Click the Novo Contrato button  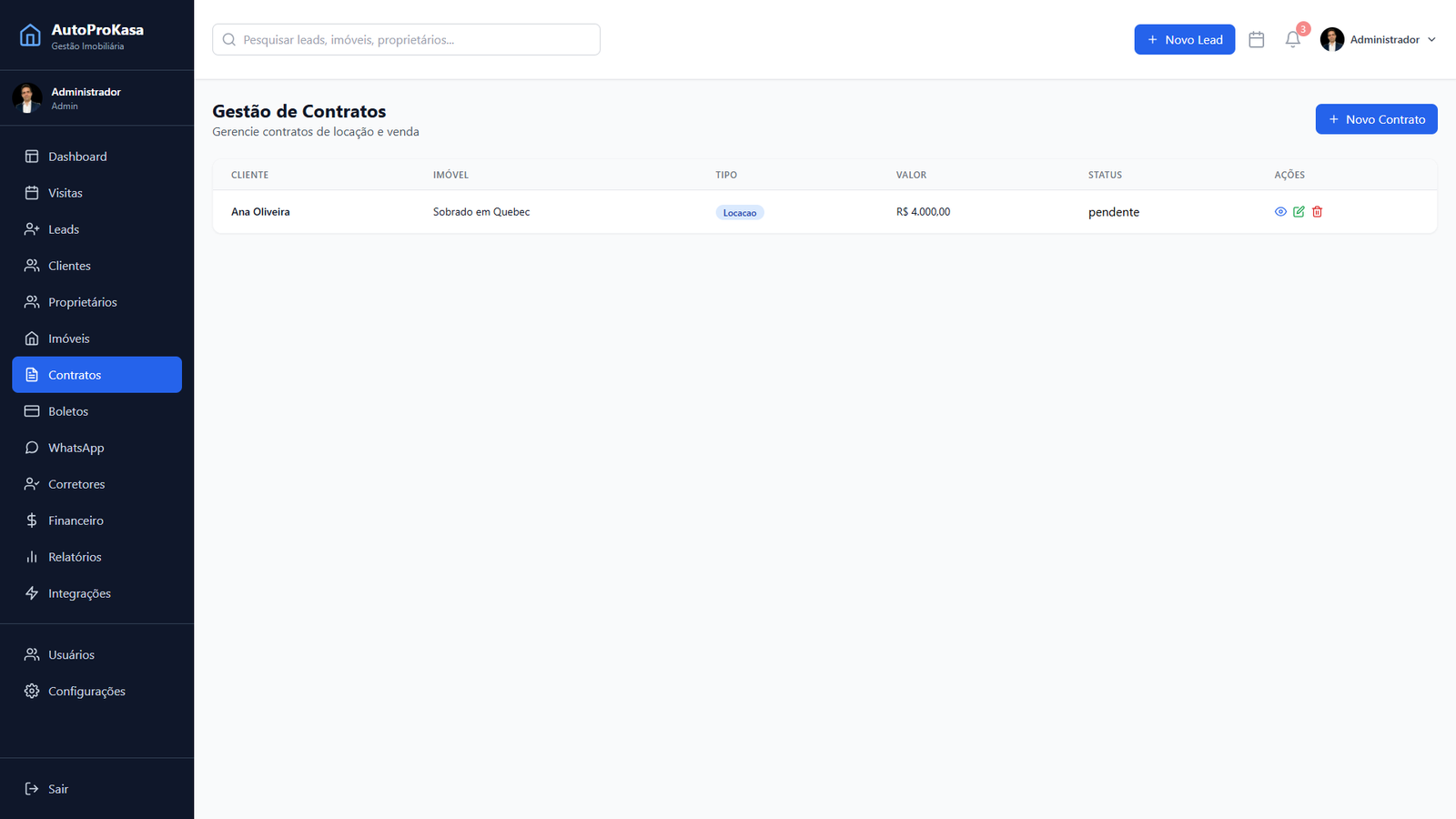click(x=1376, y=119)
